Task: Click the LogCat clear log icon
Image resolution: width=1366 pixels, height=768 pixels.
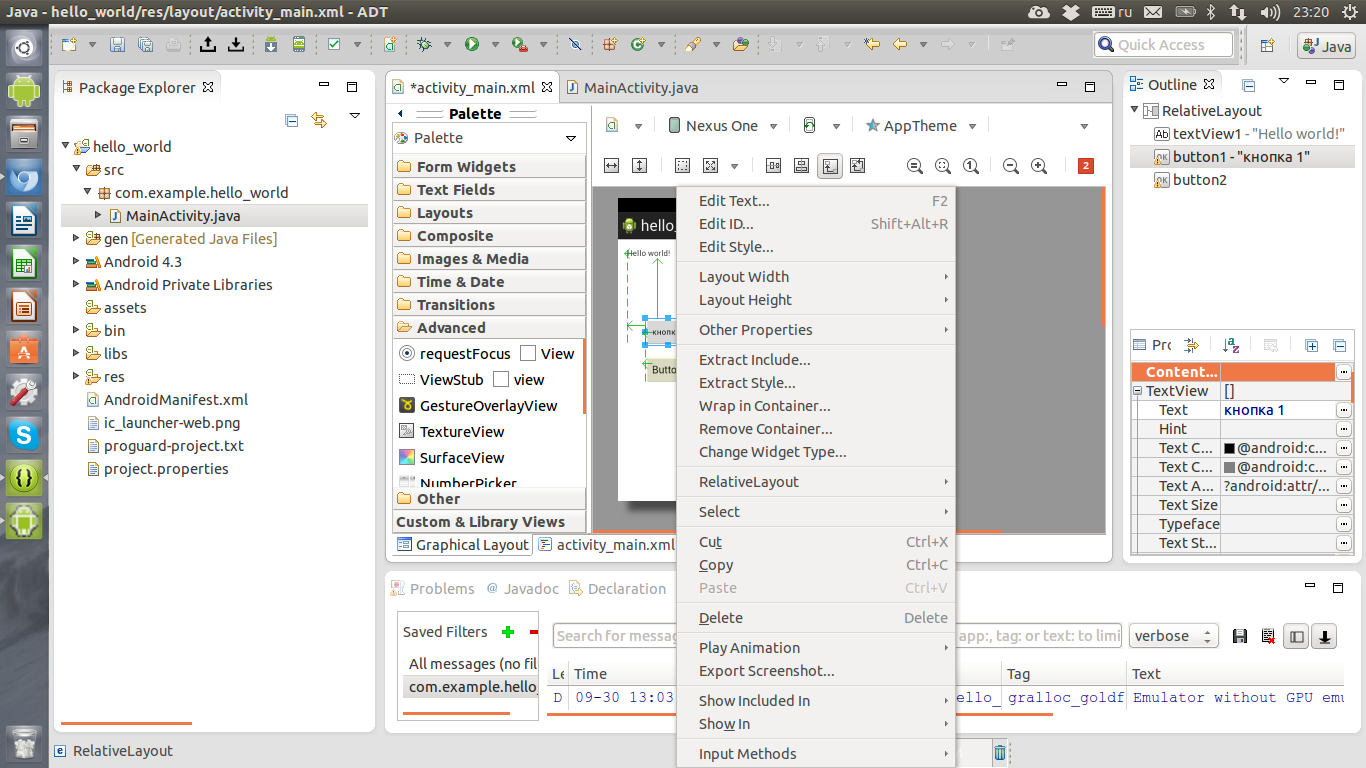Action: (x=1268, y=636)
